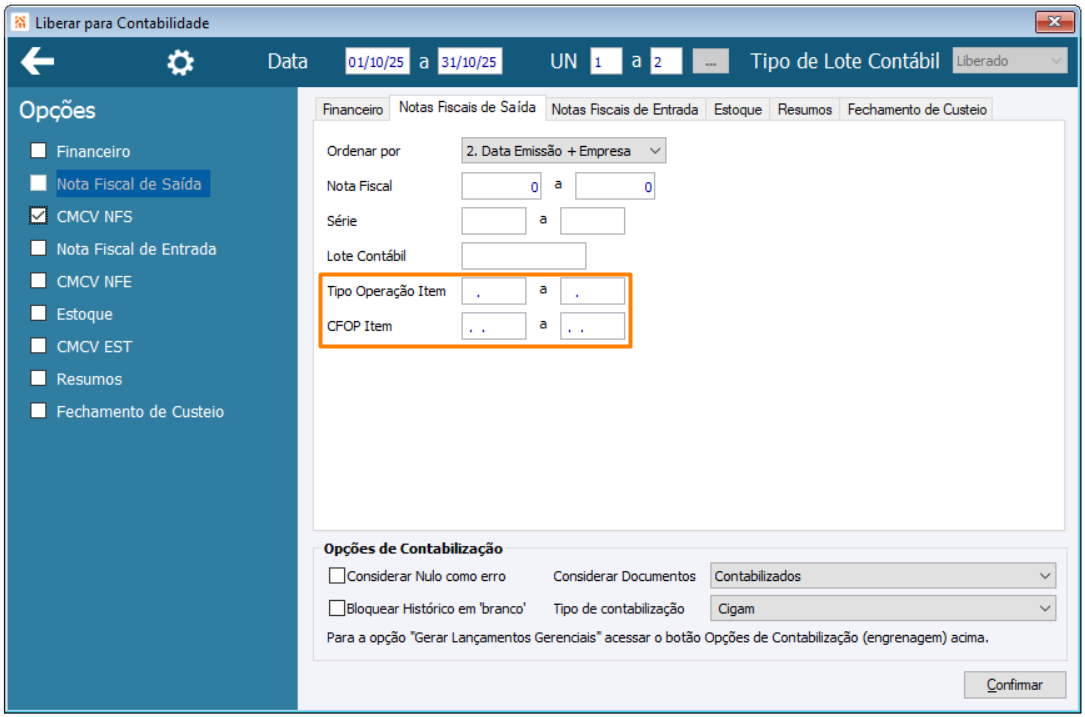Image resolution: width=1085 pixels, height=717 pixels.
Task: Enable Considerar Nulo como erro
Action: (337, 576)
